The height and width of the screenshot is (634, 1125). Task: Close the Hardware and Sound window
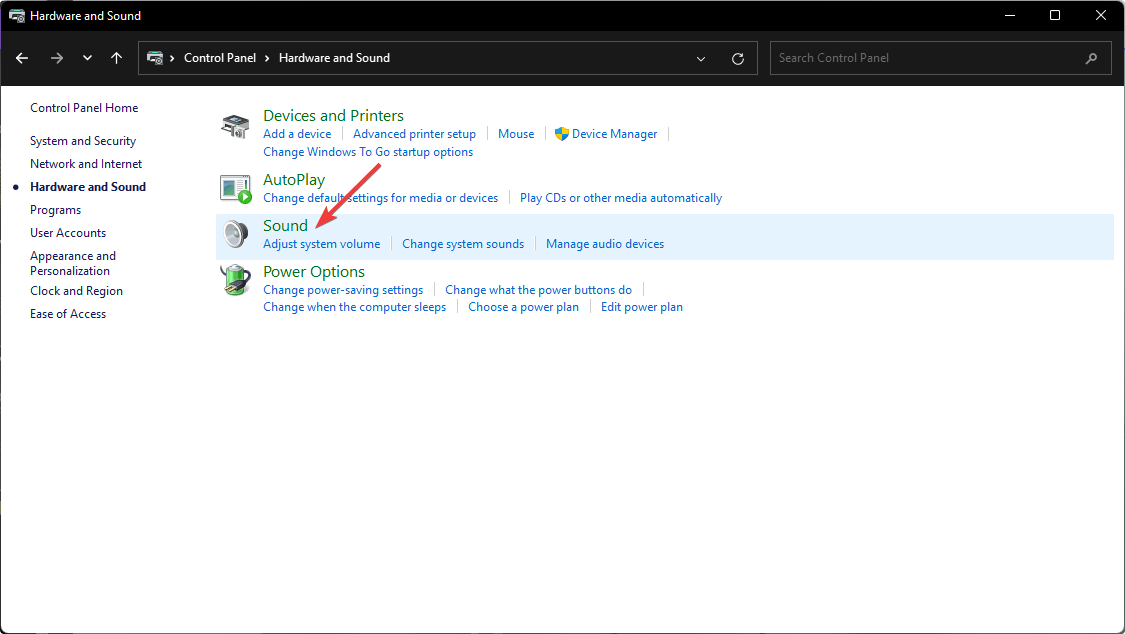(x=1101, y=15)
